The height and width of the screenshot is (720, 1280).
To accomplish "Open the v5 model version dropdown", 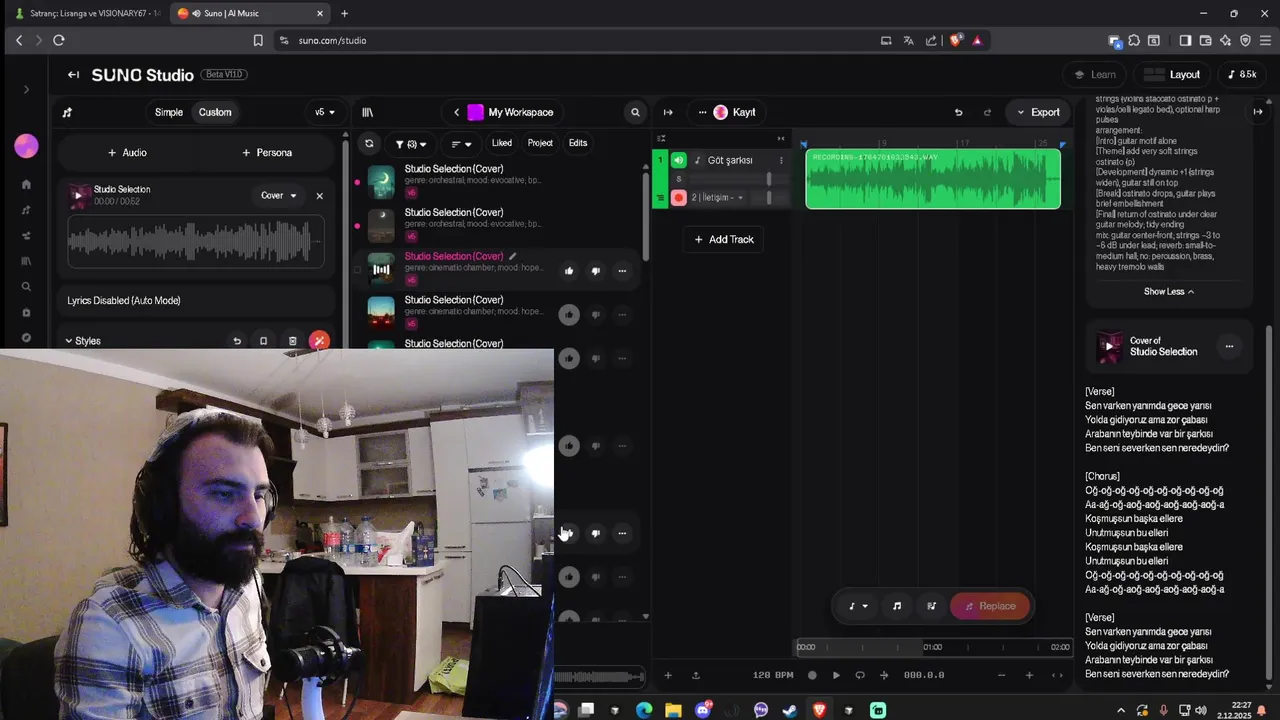I will (x=325, y=112).
